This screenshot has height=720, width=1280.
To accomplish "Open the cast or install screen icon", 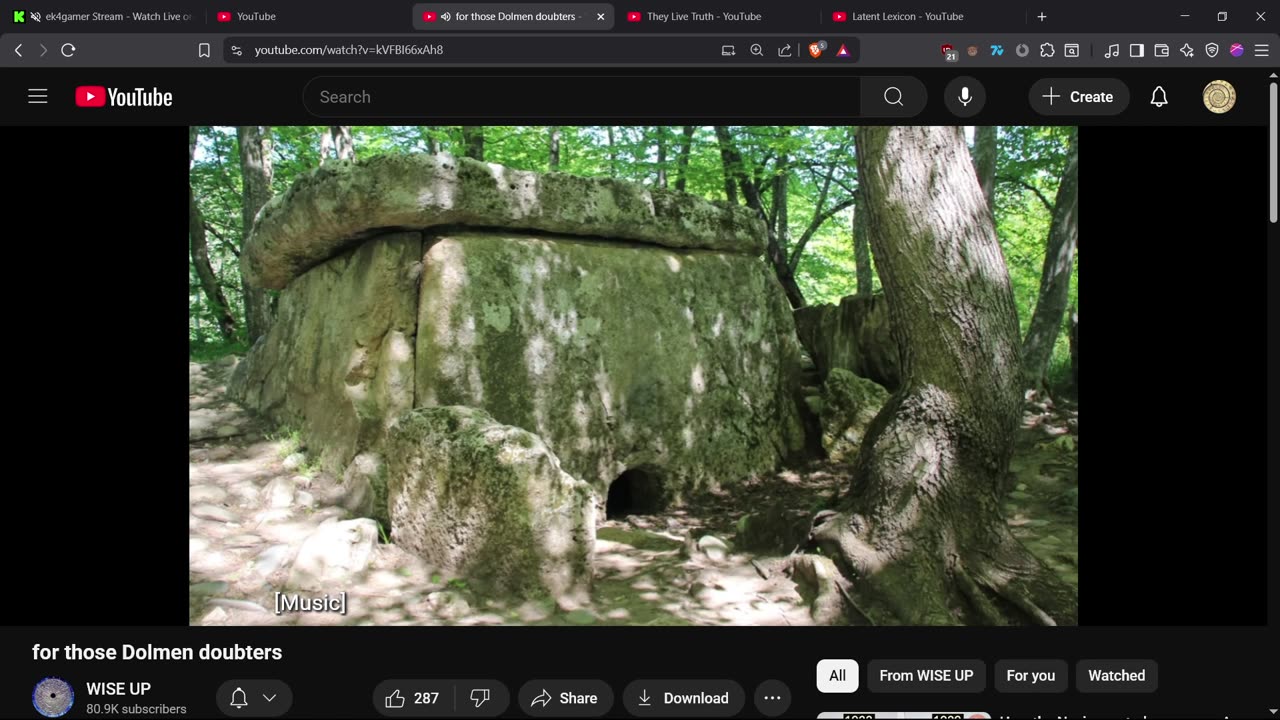I will point(728,50).
